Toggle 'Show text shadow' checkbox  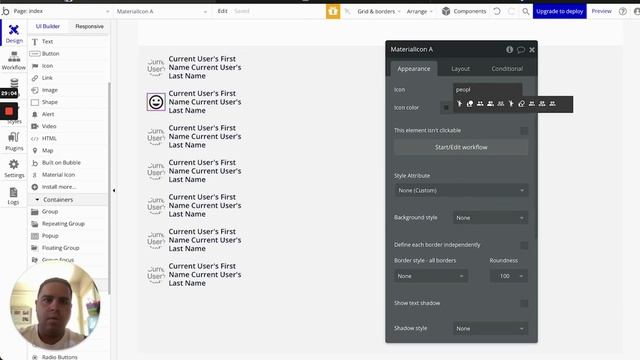pos(524,303)
